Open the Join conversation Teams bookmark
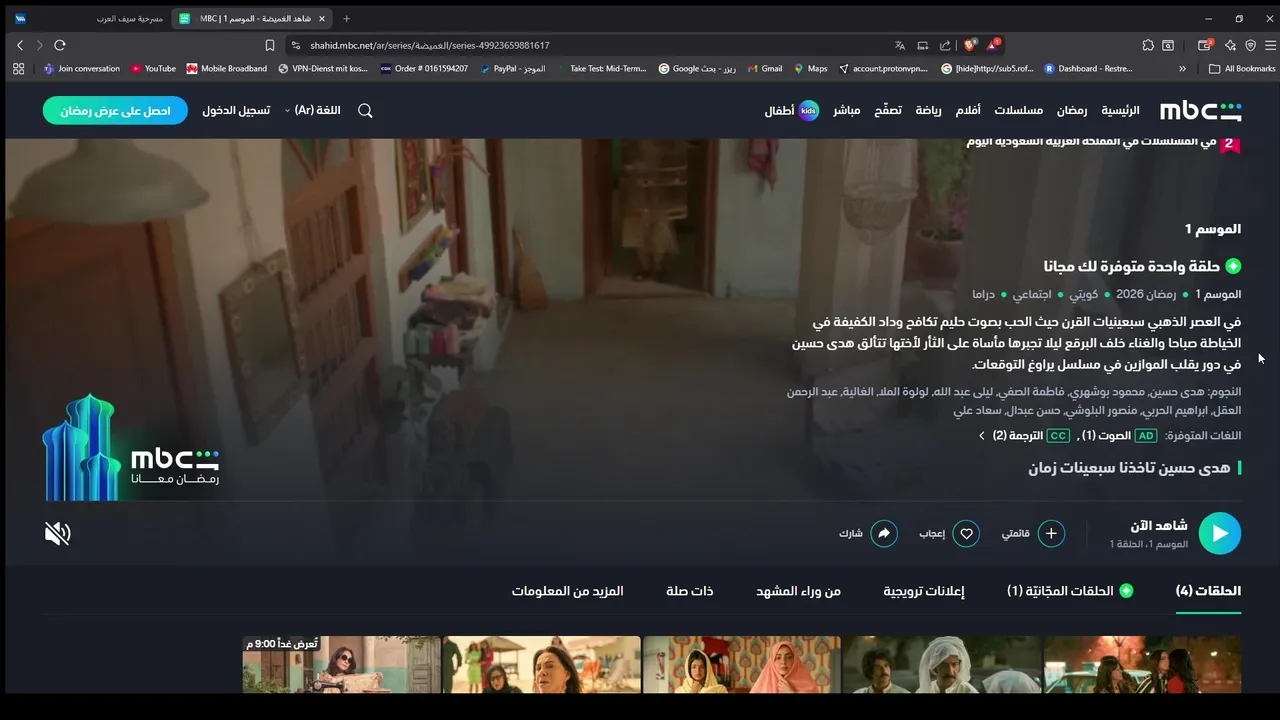 tap(81, 69)
